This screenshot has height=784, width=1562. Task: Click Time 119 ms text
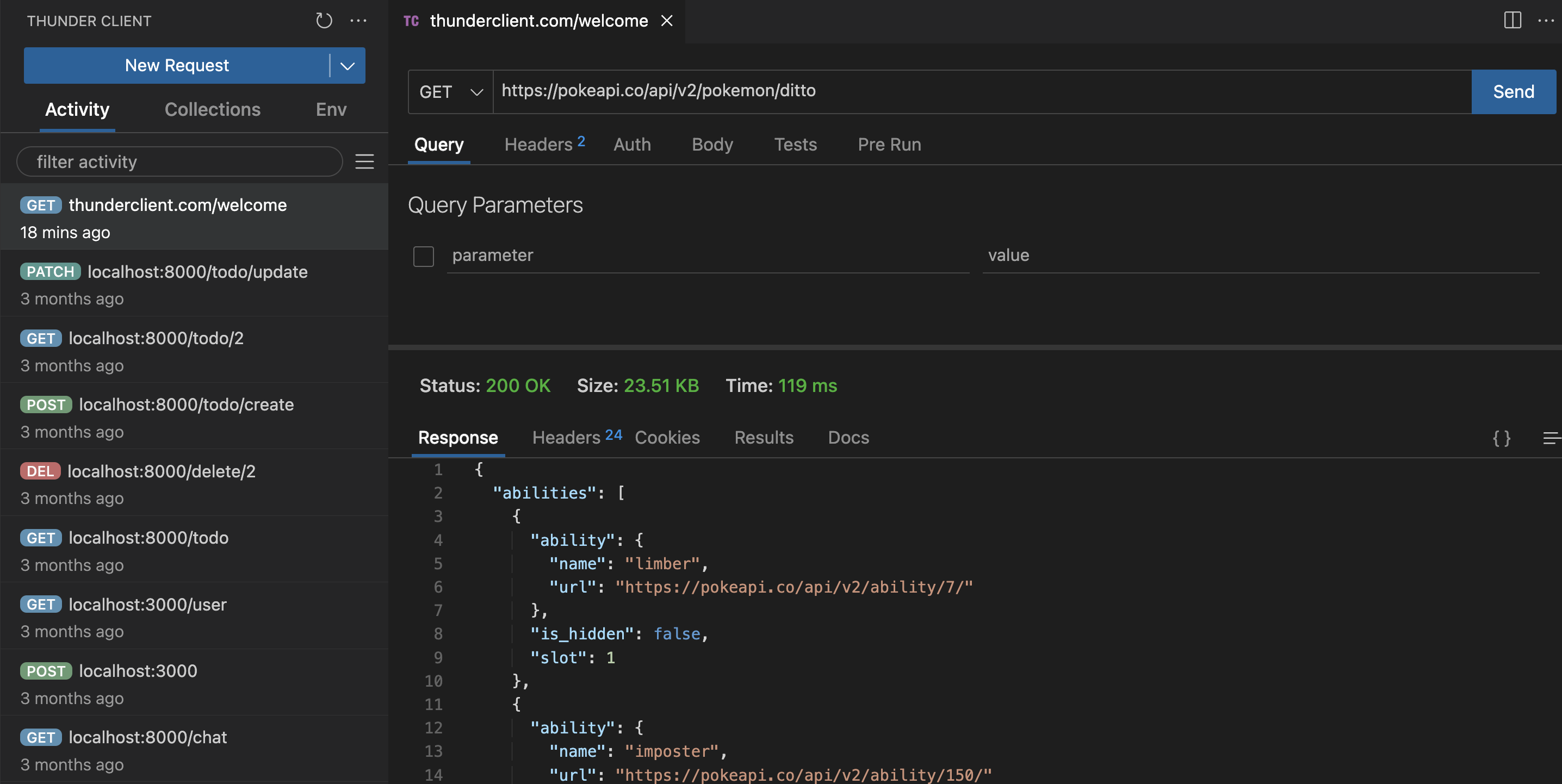coord(781,385)
